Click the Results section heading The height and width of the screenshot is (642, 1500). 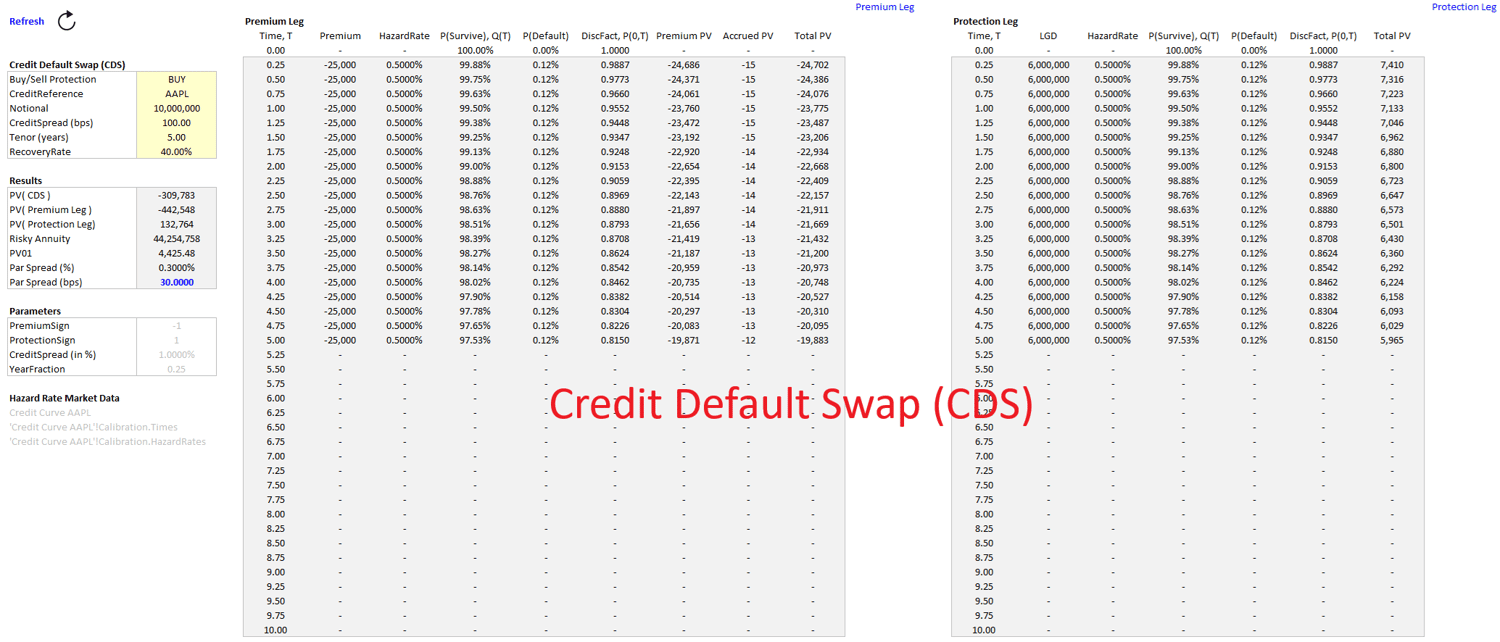point(26,181)
